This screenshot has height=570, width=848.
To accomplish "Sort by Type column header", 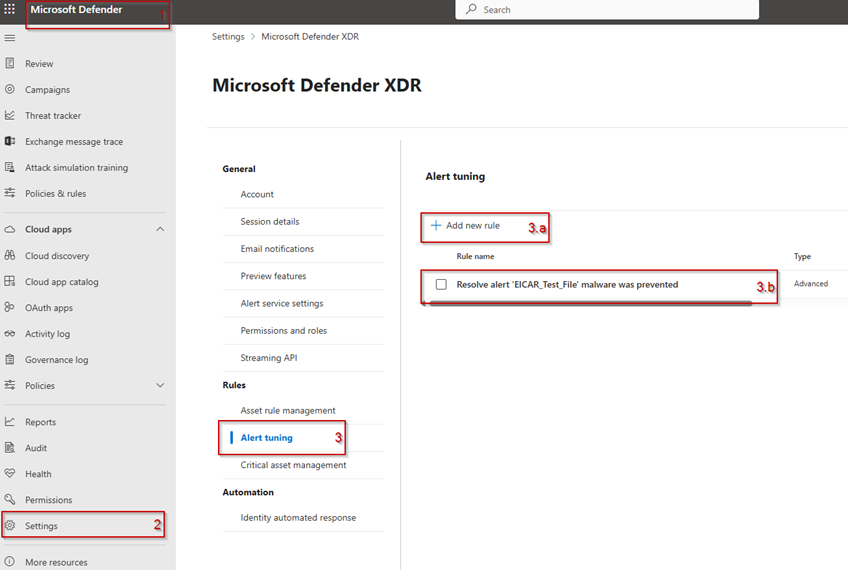I will tap(802, 256).
